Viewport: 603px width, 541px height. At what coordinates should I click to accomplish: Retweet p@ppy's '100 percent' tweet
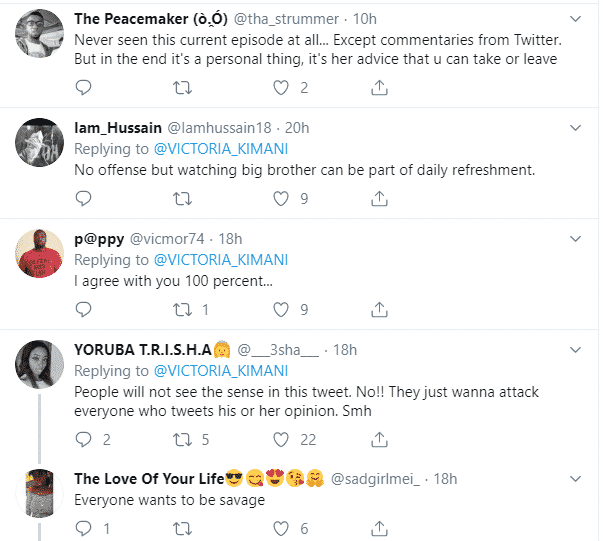tap(182, 309)
